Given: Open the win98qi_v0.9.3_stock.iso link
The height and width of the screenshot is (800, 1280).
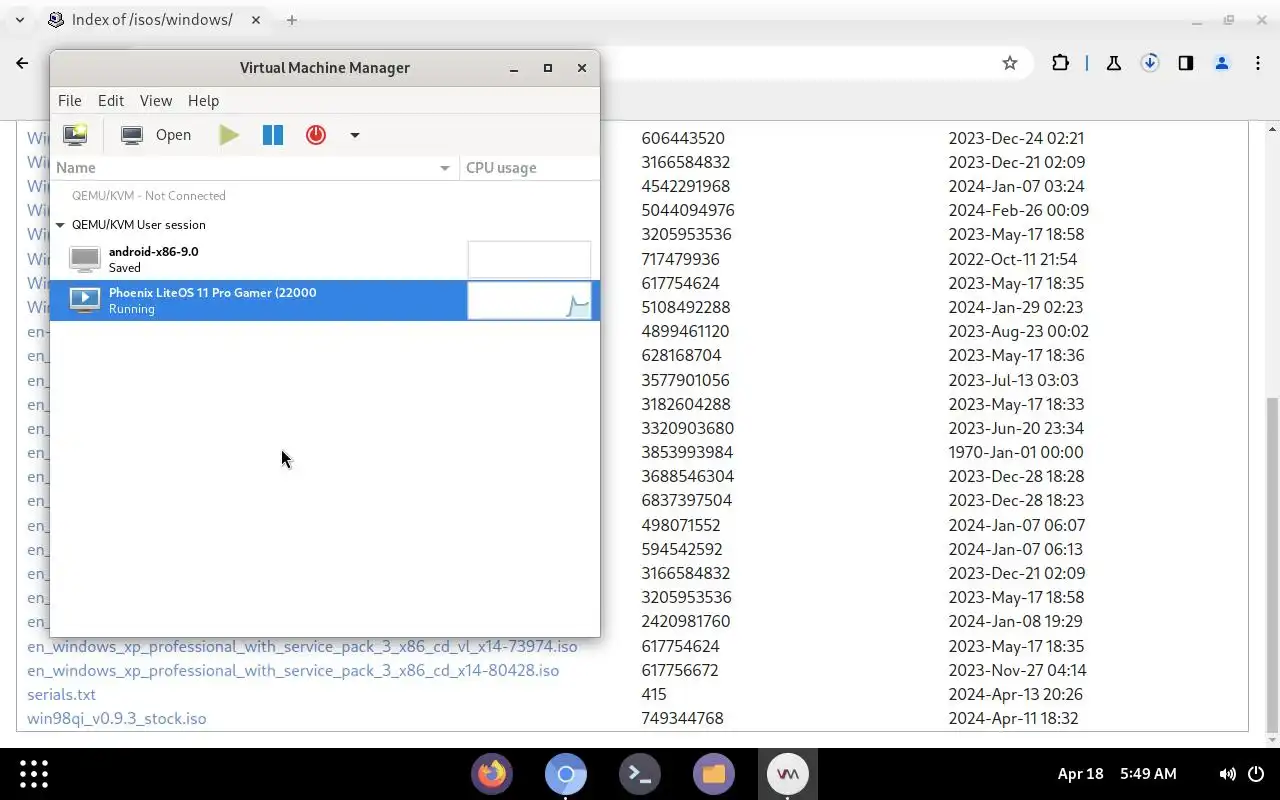Looking at the screenshot, I should click(x=117, y=718).
